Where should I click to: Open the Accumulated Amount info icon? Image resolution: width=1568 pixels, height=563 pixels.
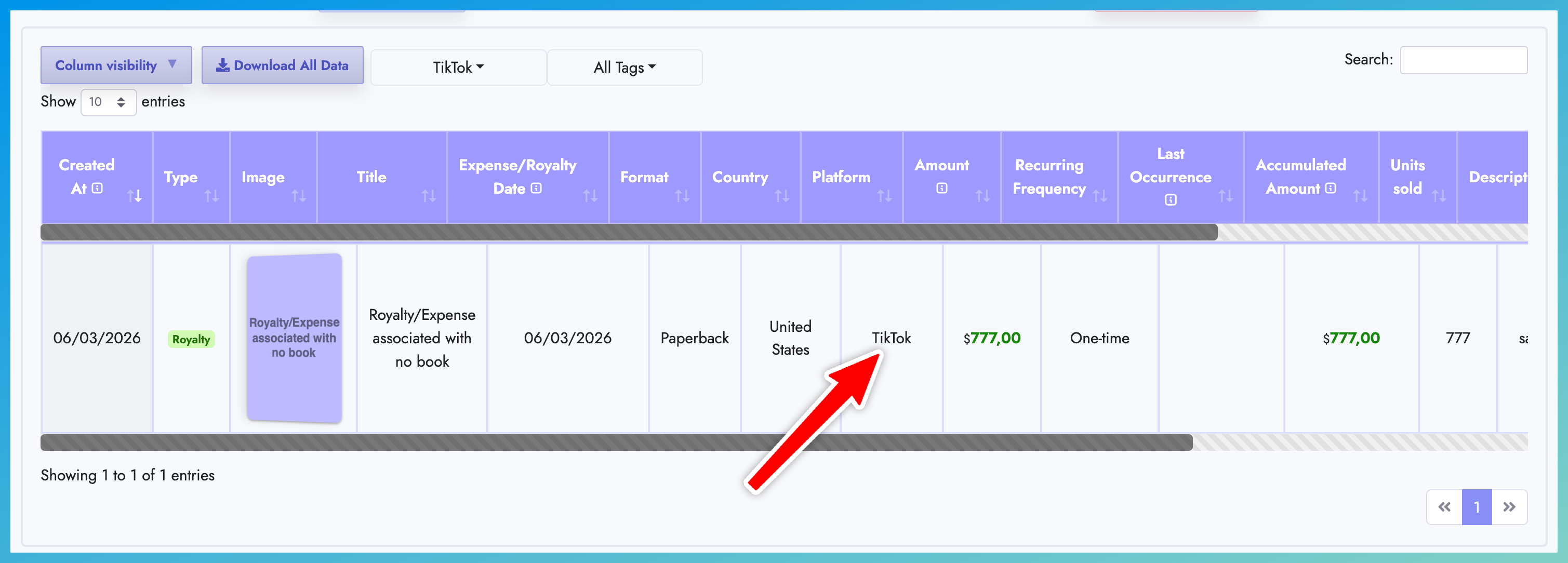1331,189
